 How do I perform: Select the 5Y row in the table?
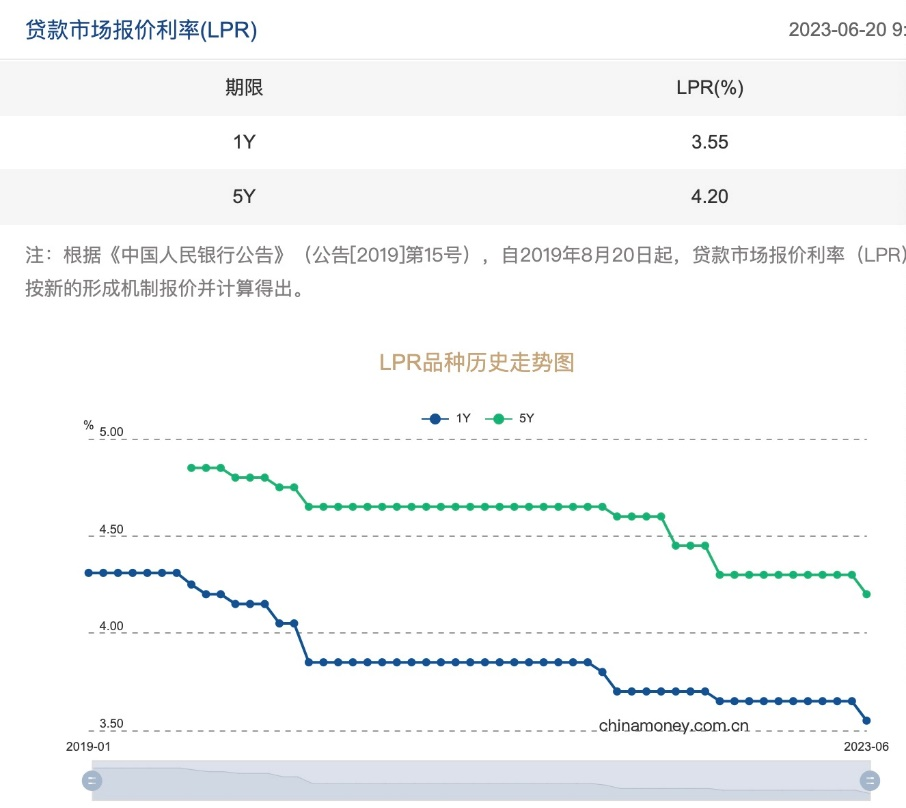tap(244, 196)
